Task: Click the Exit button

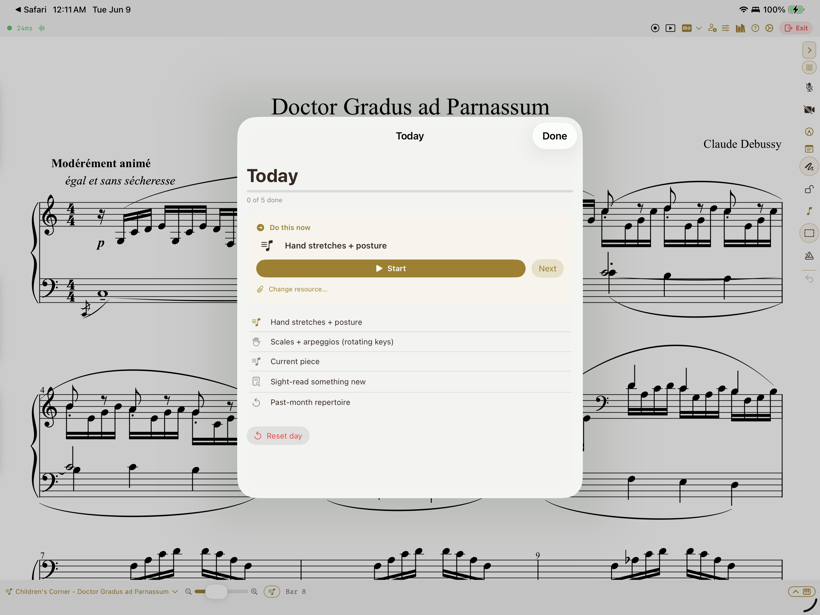Action: tap(796, 28)
